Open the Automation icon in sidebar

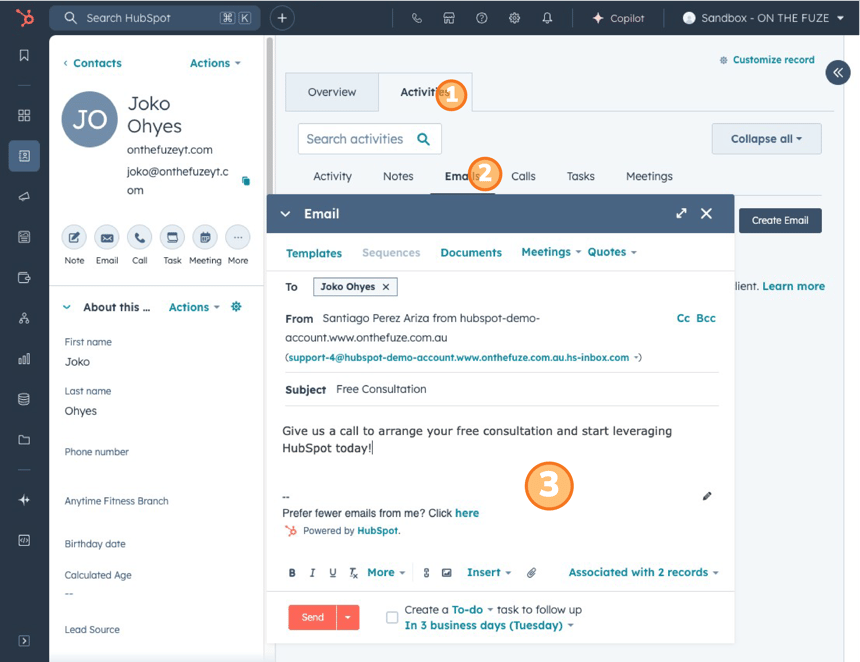24,318
